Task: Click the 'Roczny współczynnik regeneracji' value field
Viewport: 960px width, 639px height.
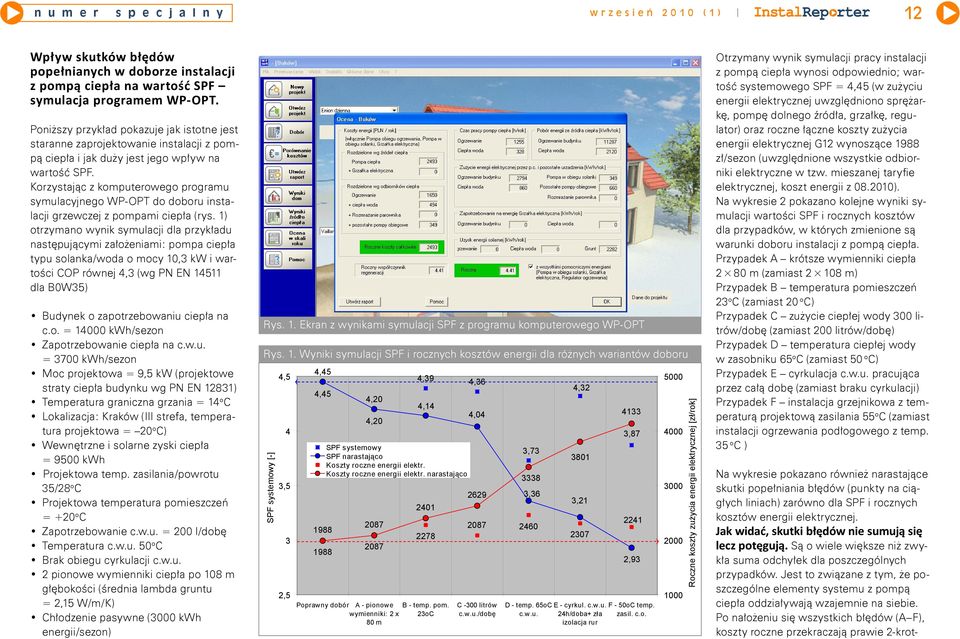Action: (435, 270)
